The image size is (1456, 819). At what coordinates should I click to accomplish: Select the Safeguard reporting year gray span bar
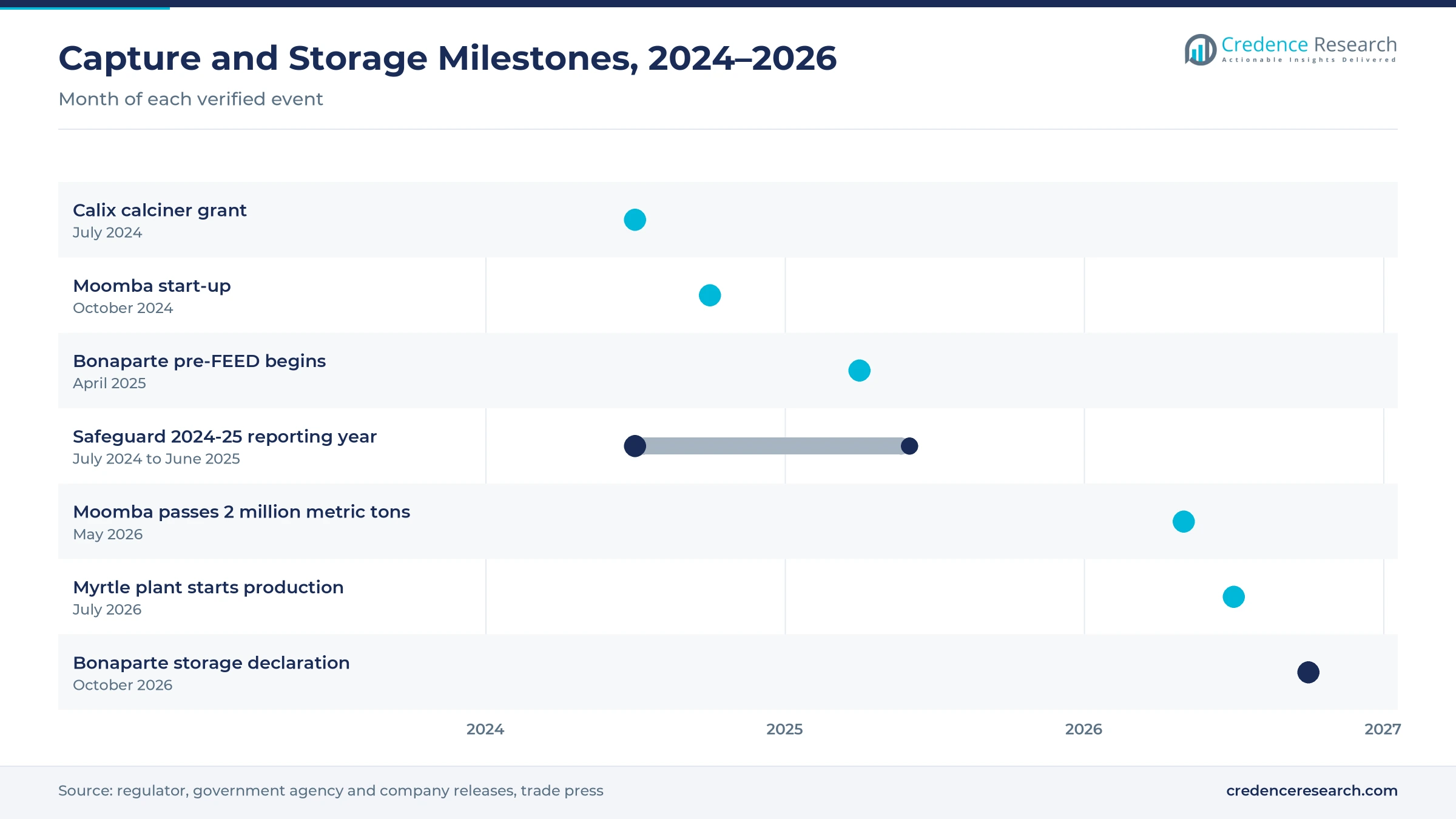coord(772,446)
